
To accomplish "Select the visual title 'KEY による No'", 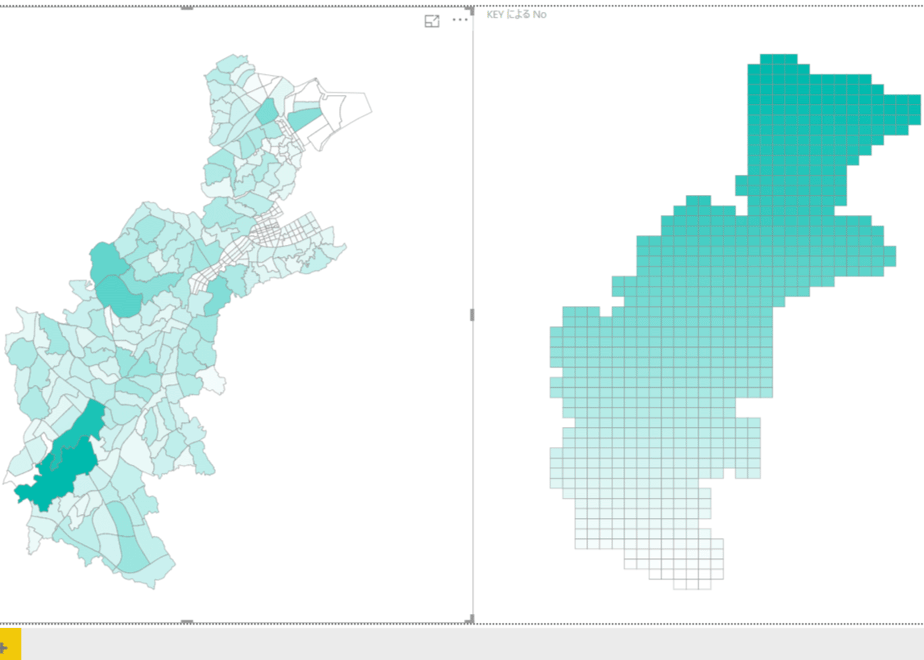I will pyautogui.click(x=516, y=14).
